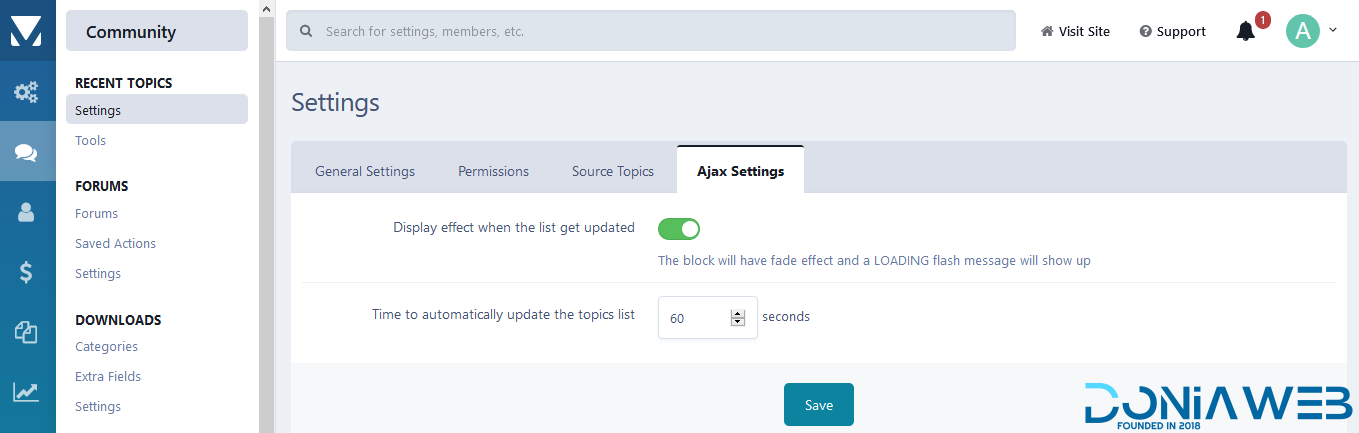Viewport: 1359px width, 433px height.
Task: Select the Community chat bubbles sidebar icon
Action: click(x=26, y=152)
